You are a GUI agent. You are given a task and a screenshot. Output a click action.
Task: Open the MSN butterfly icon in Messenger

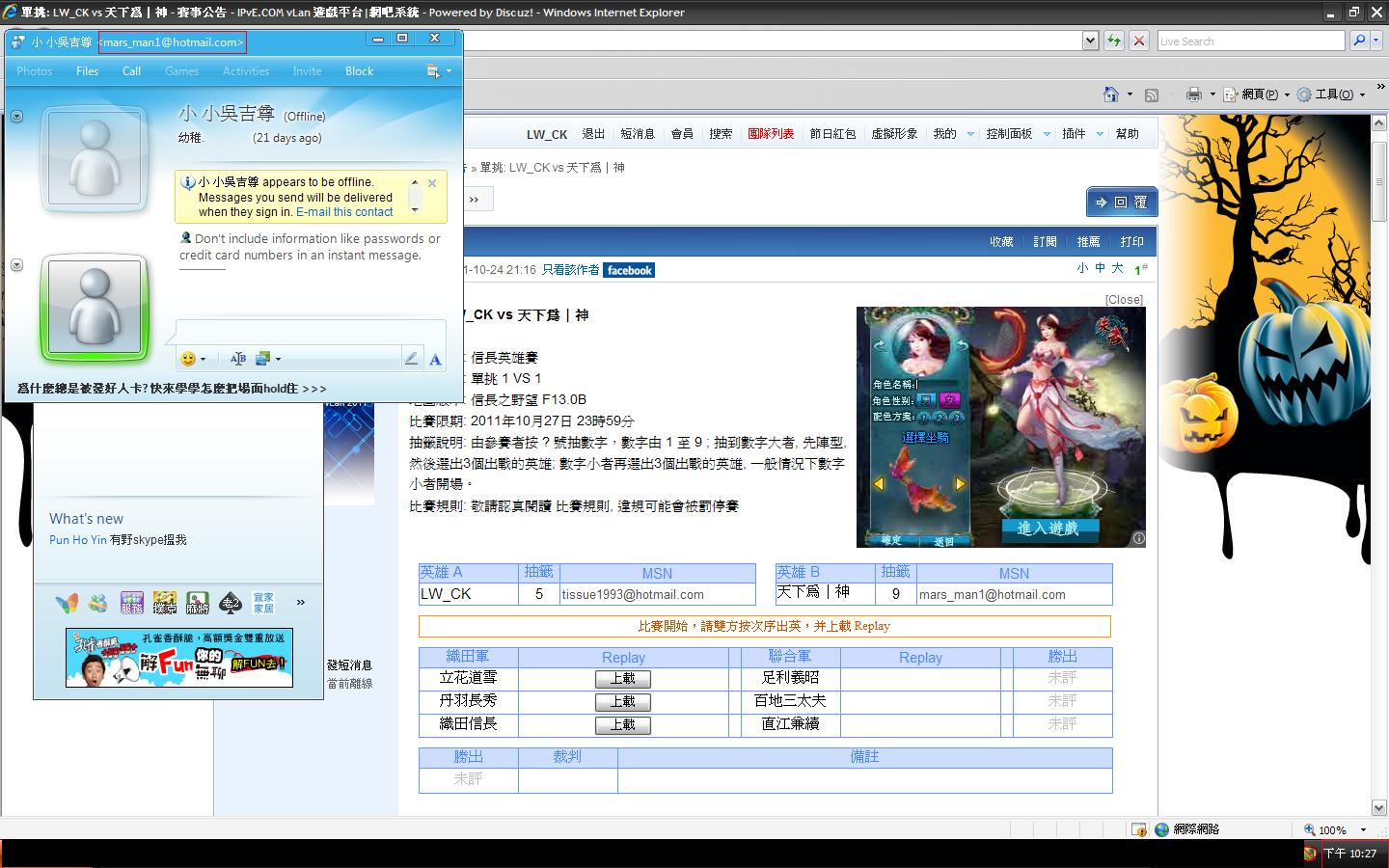pos(67,604)
